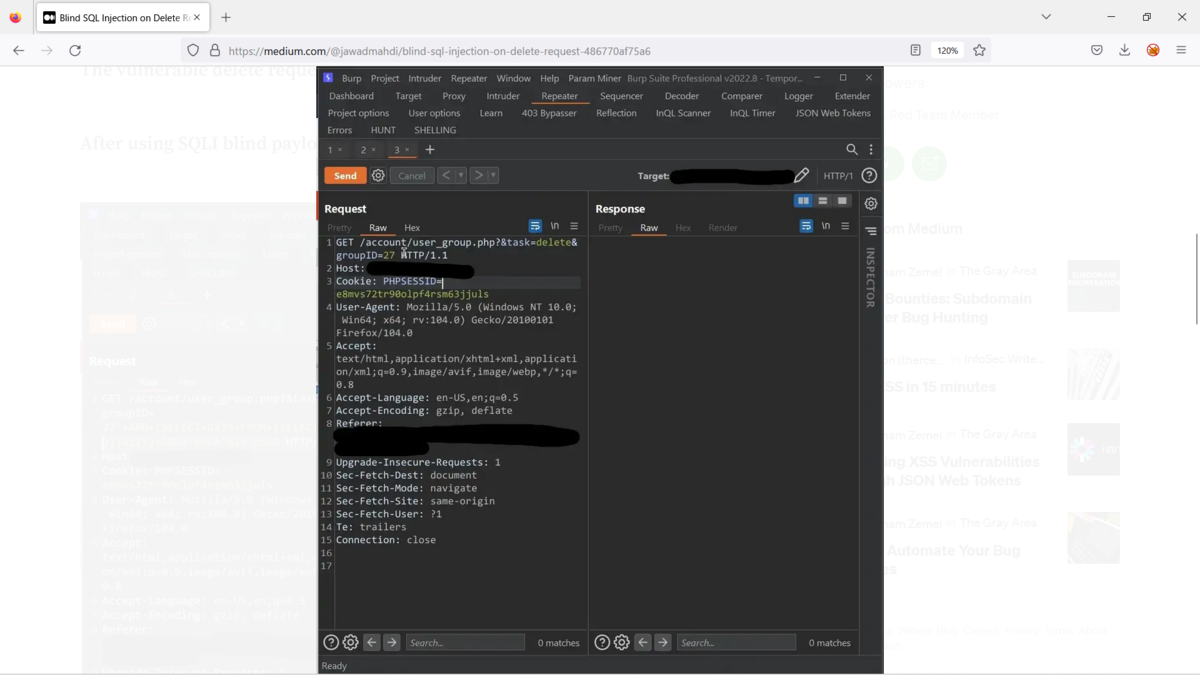Open request search settings gear
Viewport: 1200px width, 675px height.
(x=351, y=642)
